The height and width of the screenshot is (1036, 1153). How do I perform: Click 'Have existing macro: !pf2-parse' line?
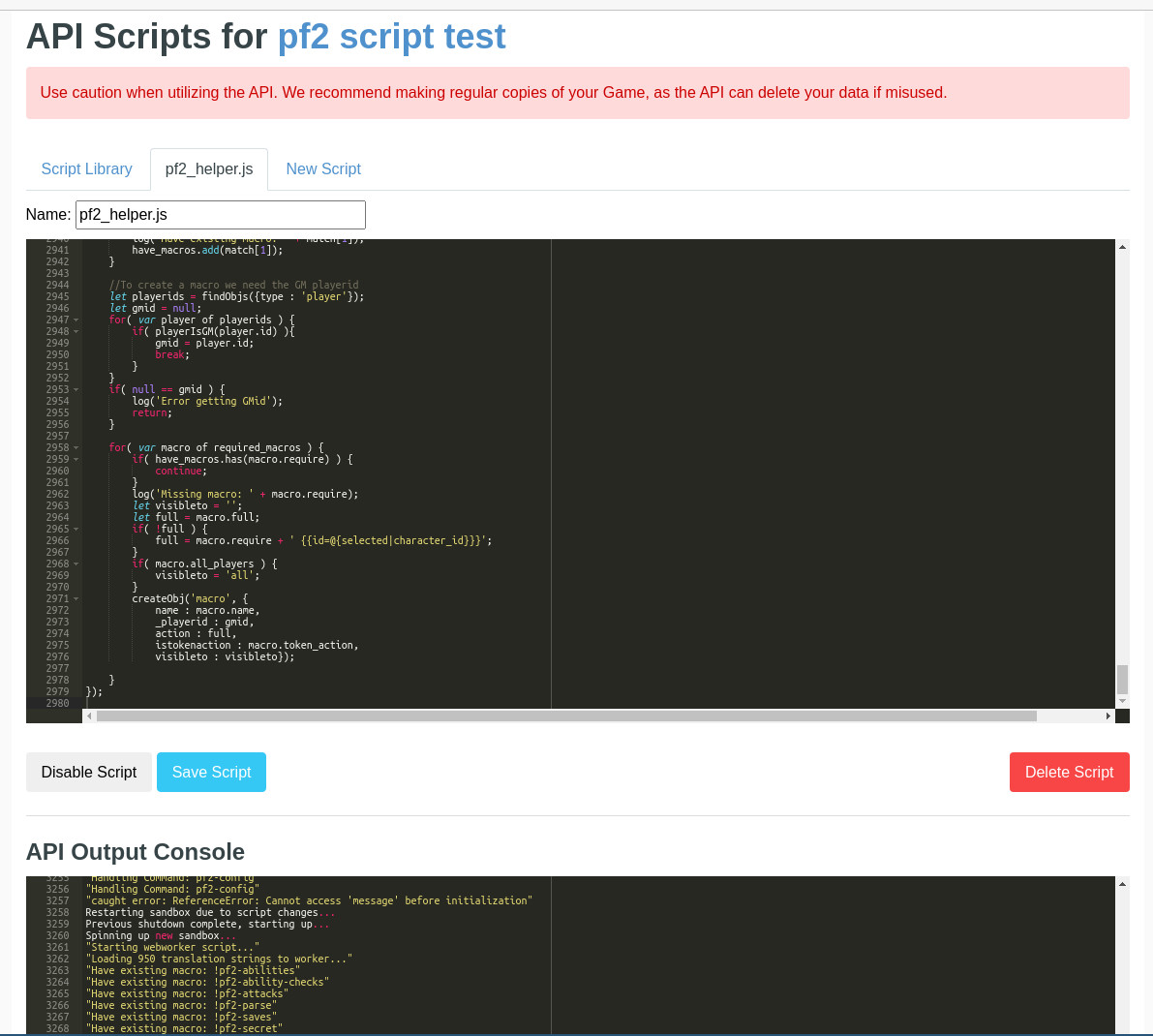181,1006
